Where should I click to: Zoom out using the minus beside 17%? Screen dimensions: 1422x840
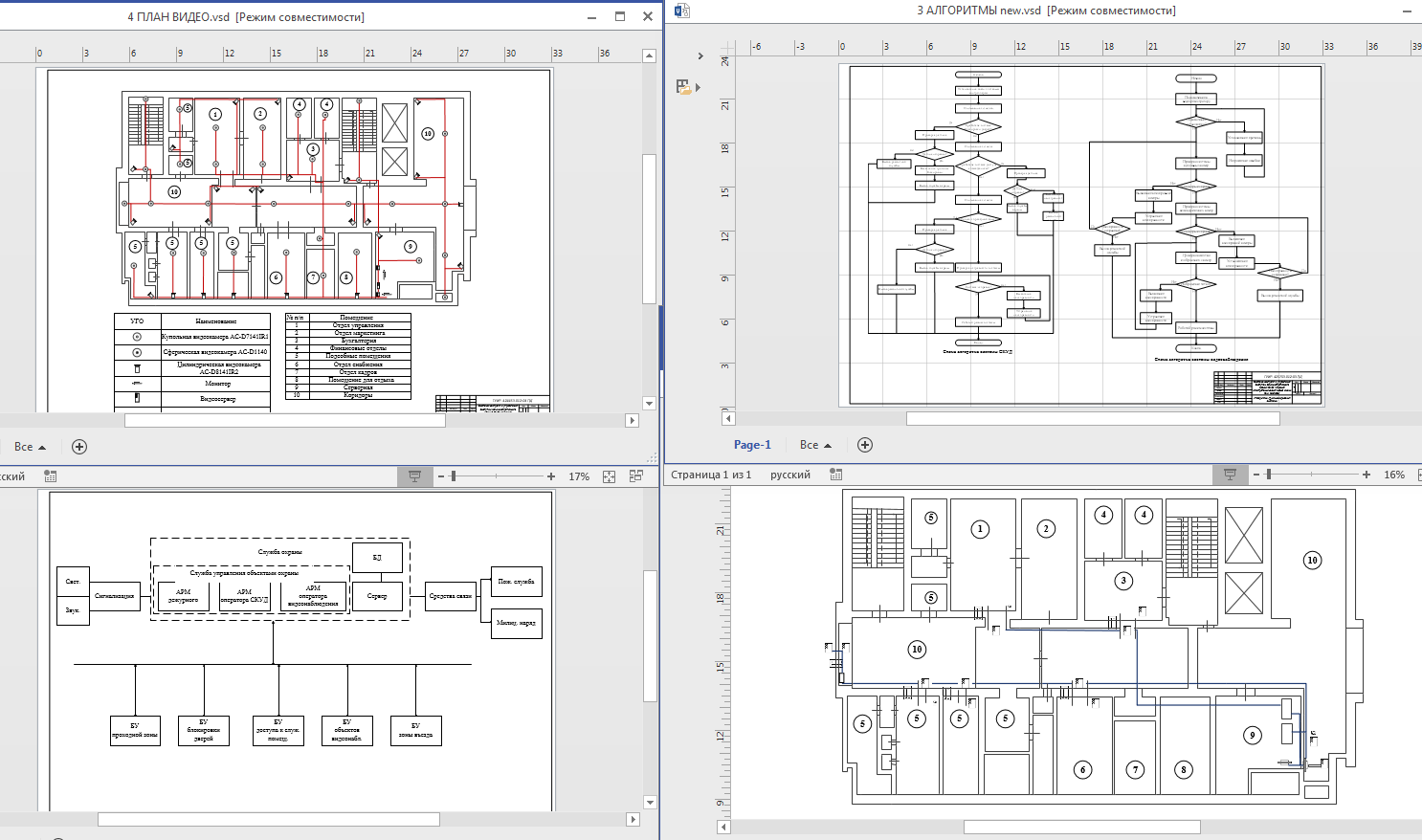[441, 476]
